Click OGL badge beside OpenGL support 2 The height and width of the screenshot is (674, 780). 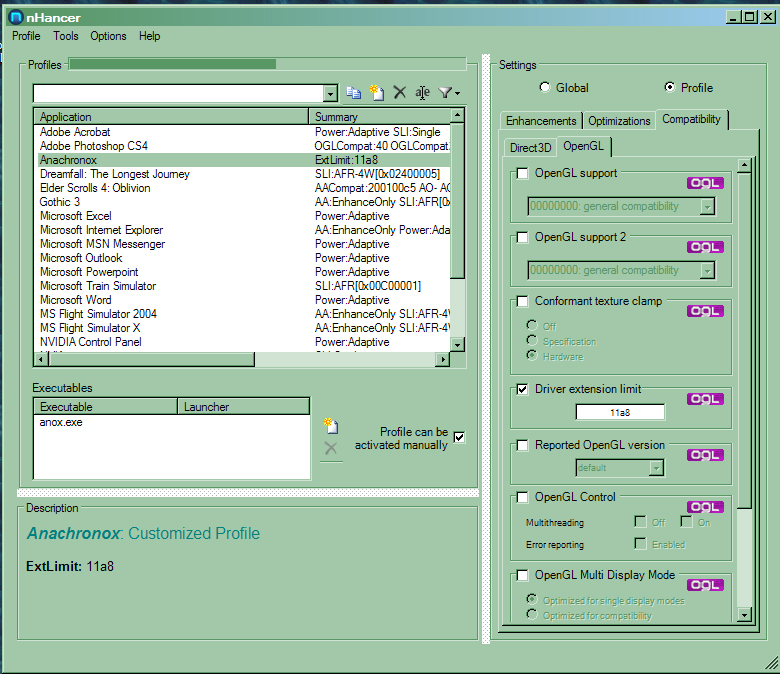(x=705, y=247)
